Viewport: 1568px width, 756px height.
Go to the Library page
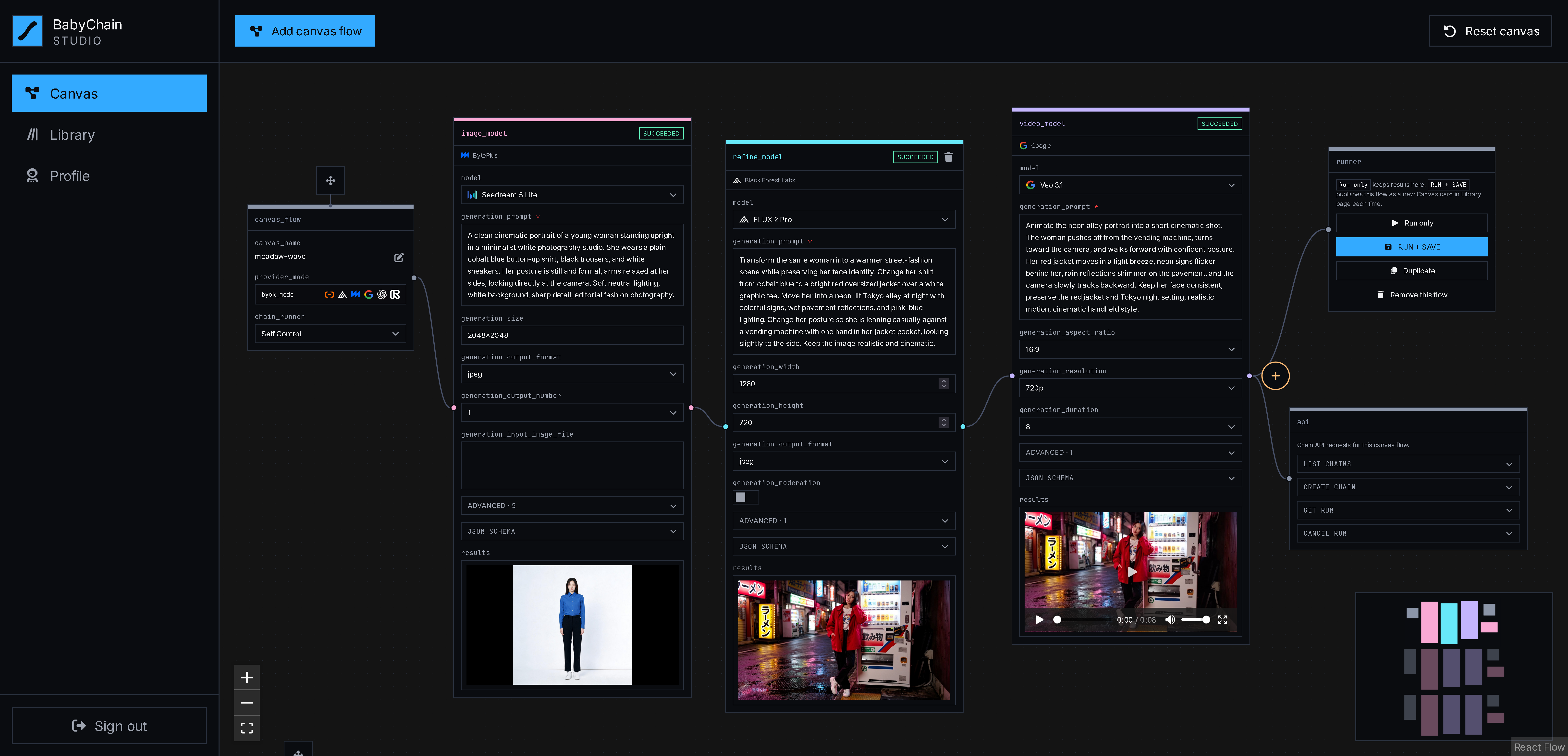109,135
